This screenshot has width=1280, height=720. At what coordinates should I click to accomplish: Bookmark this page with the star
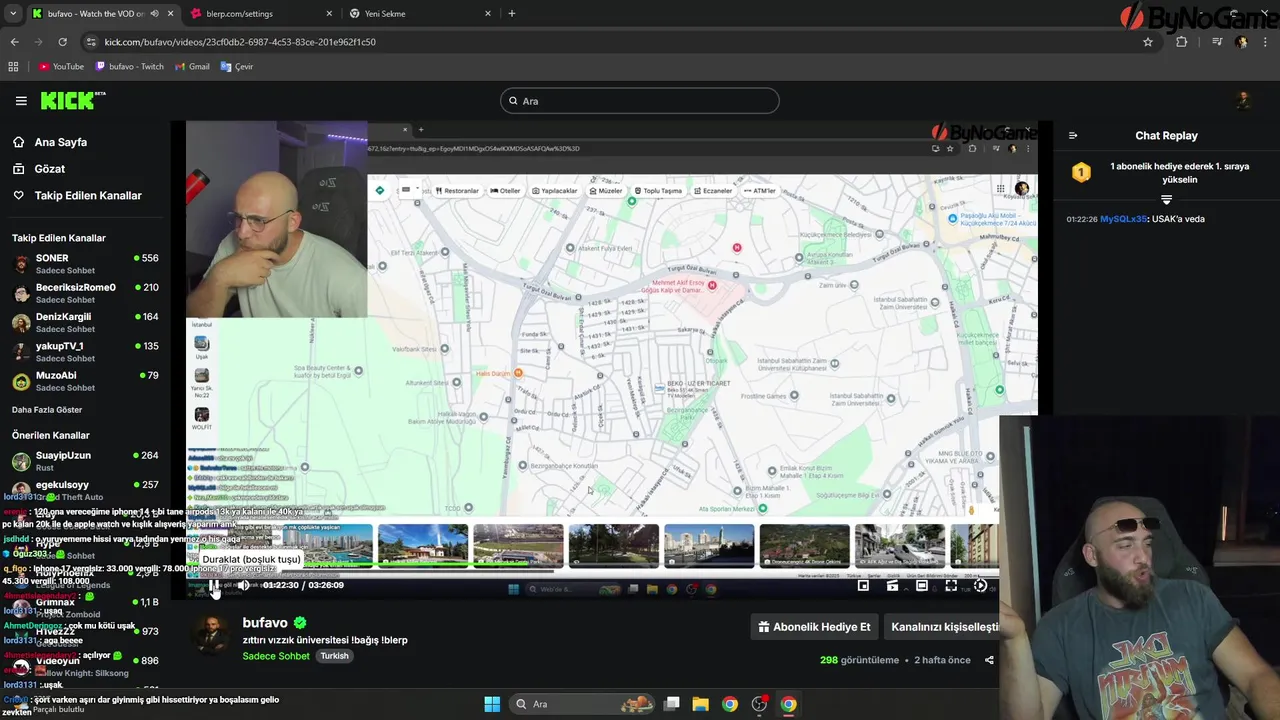[x=1148, y=42]
